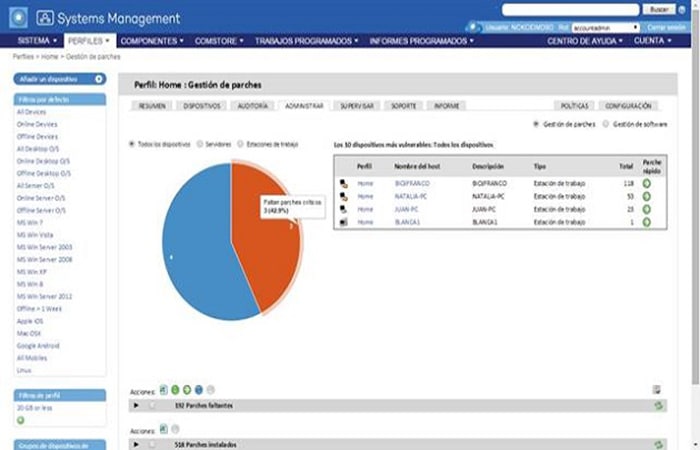Choose Gestión de software radio button

pyautogui.click(x=606, y=124)
